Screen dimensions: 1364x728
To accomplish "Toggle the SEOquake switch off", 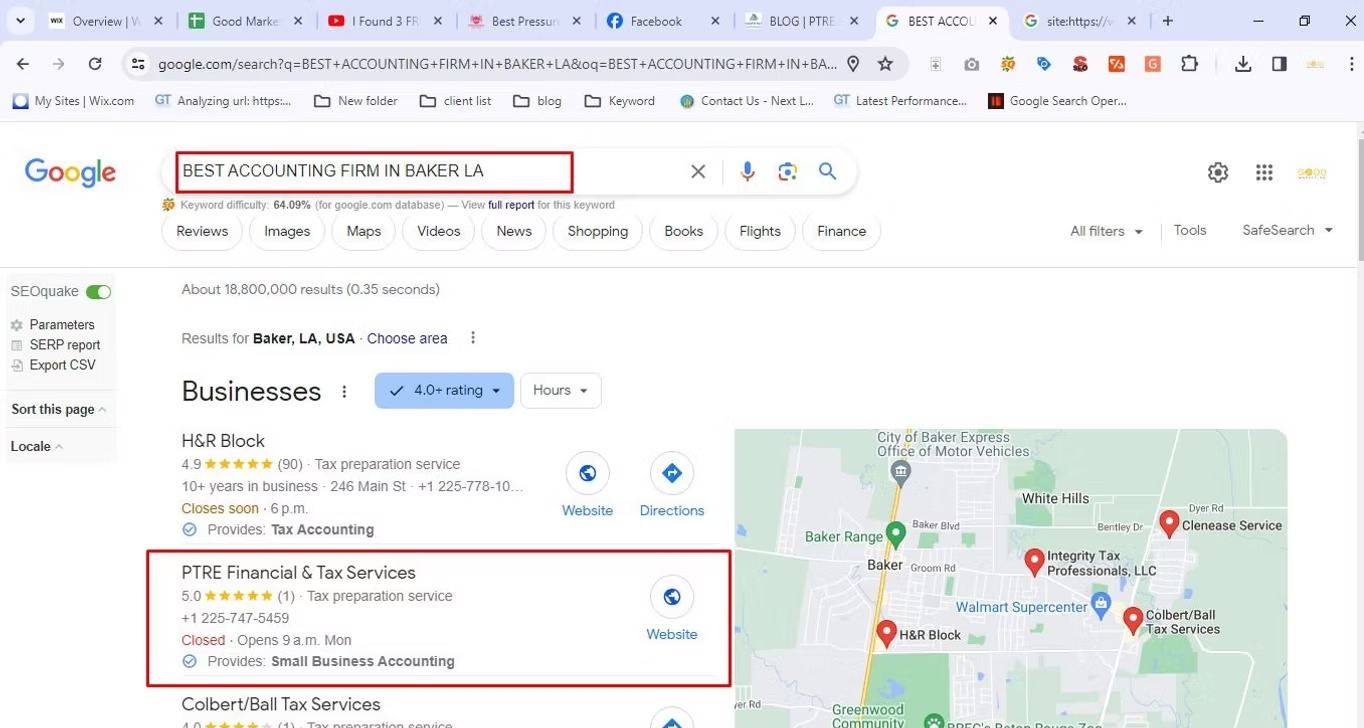I will coord(98,292).
